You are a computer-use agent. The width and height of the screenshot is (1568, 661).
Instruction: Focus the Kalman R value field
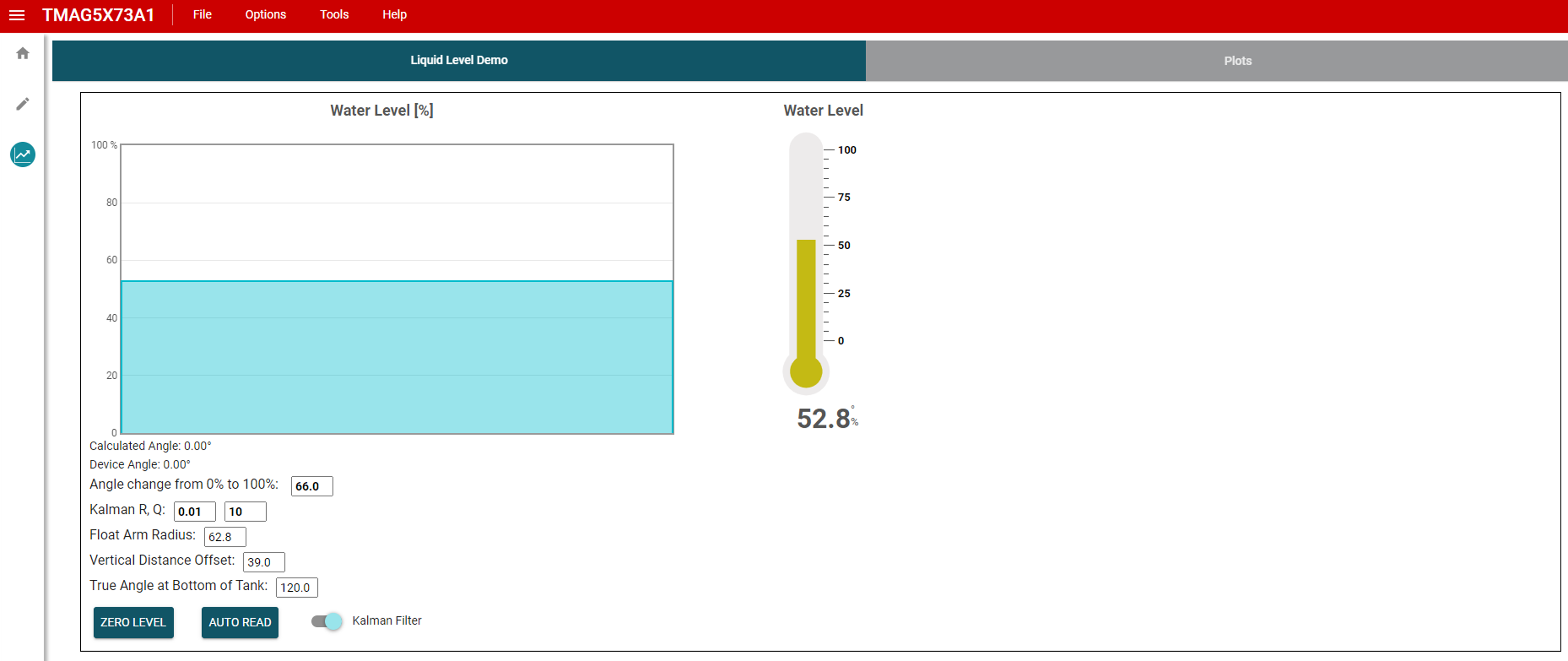(x=195, y=512)
